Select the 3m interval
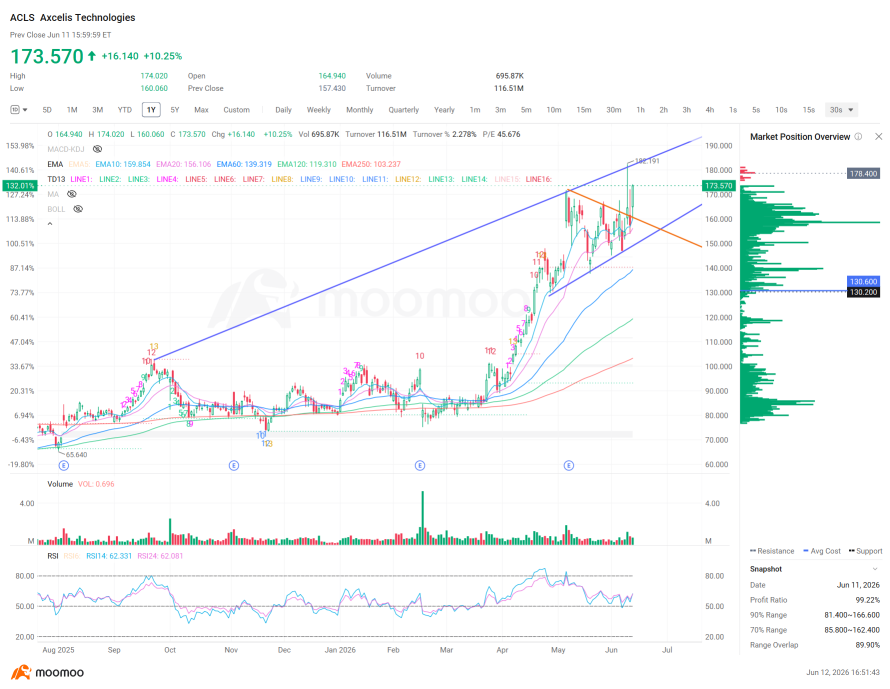Image resolution: width=890 pixels, height=689 pixels. pos(500,110)
